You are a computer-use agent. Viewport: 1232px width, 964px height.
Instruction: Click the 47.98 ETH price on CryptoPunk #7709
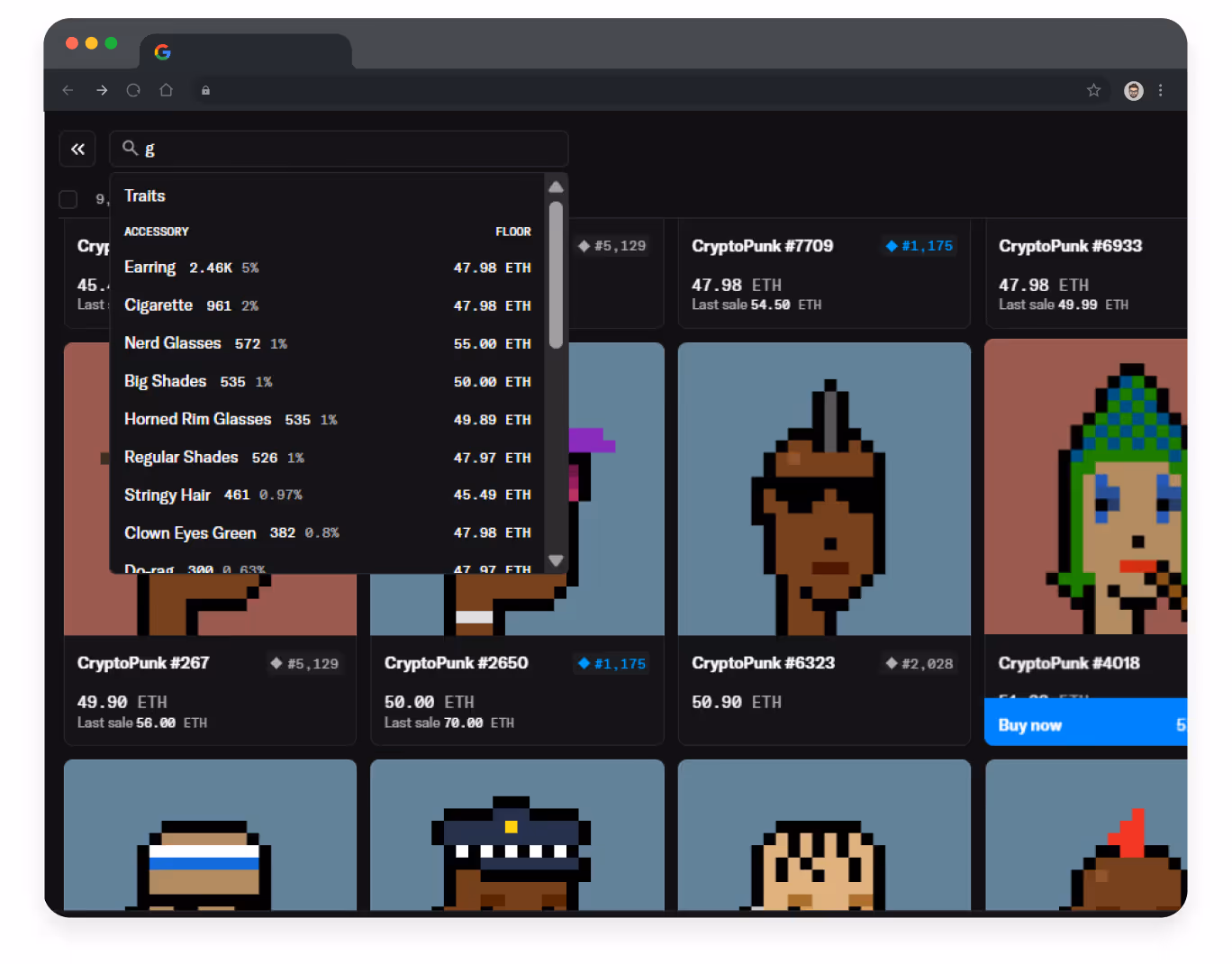click(736, 285)
